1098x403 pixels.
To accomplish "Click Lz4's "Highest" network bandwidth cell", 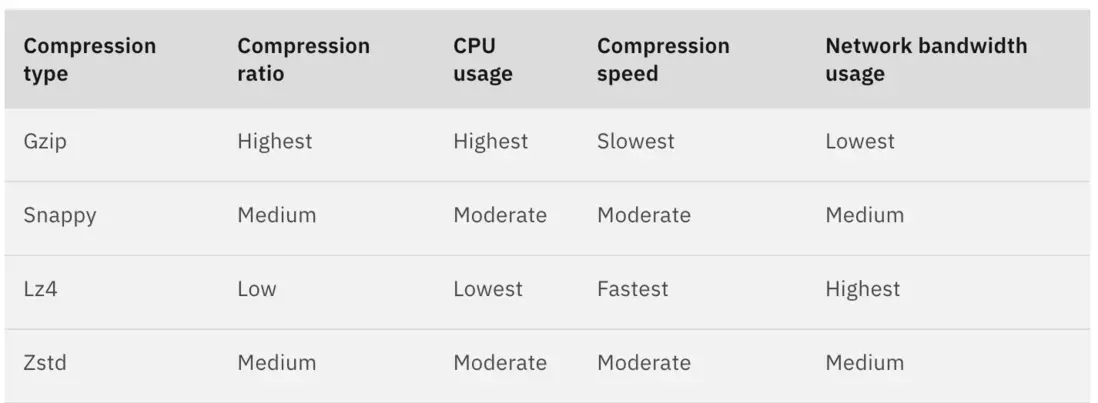I will (x=862, y=290).
